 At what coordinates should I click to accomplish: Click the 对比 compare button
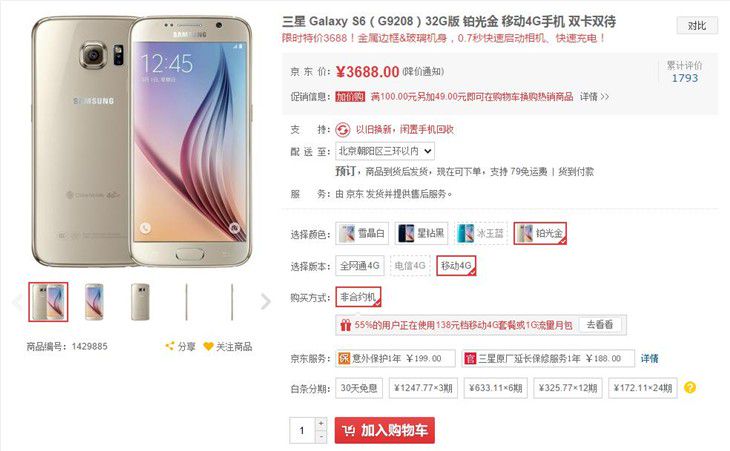pos(697,26)
